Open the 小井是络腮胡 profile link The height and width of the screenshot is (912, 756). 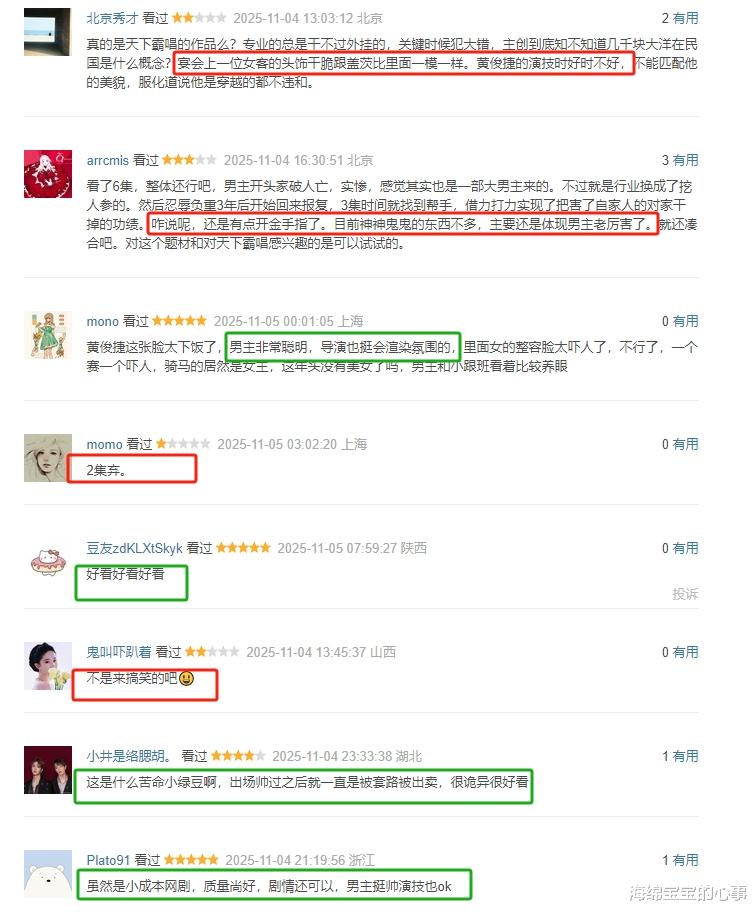[129, 756]
